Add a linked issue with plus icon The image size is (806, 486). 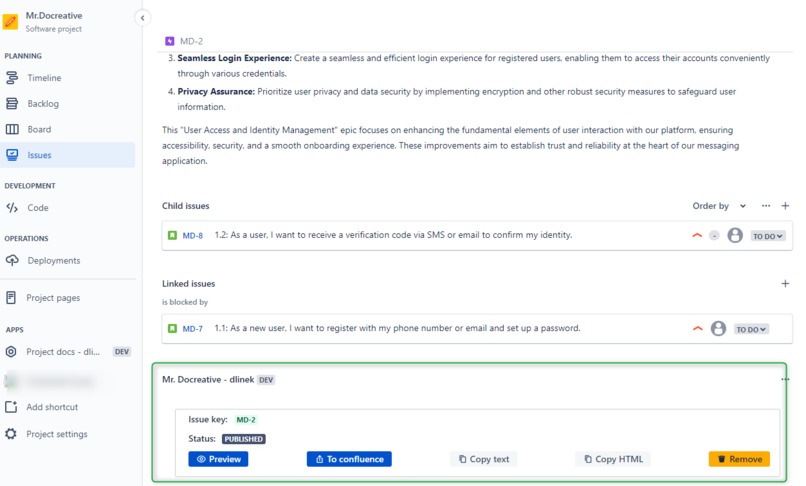pos(785,283)
